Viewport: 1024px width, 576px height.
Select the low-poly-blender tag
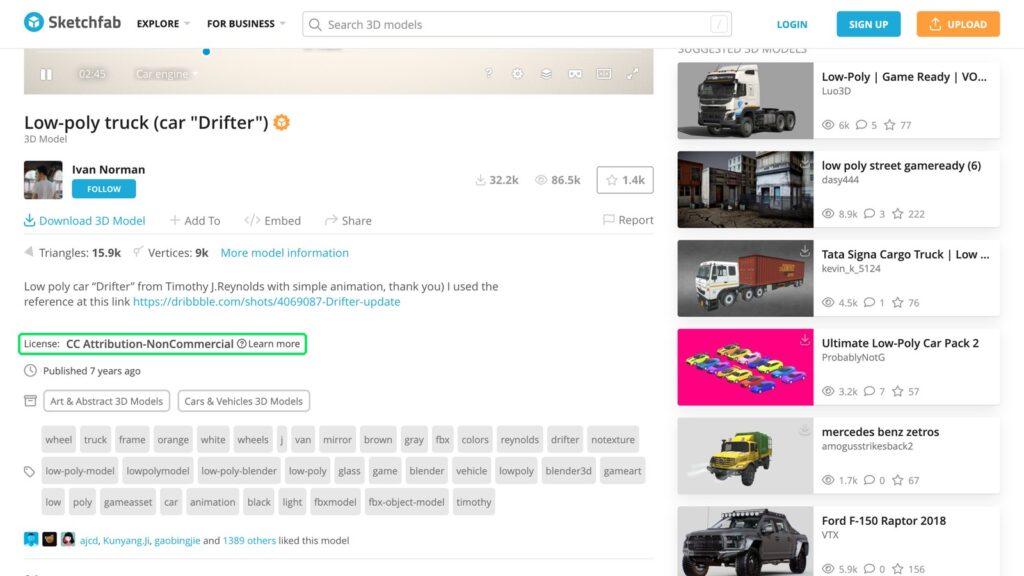(x=239, y=471)
